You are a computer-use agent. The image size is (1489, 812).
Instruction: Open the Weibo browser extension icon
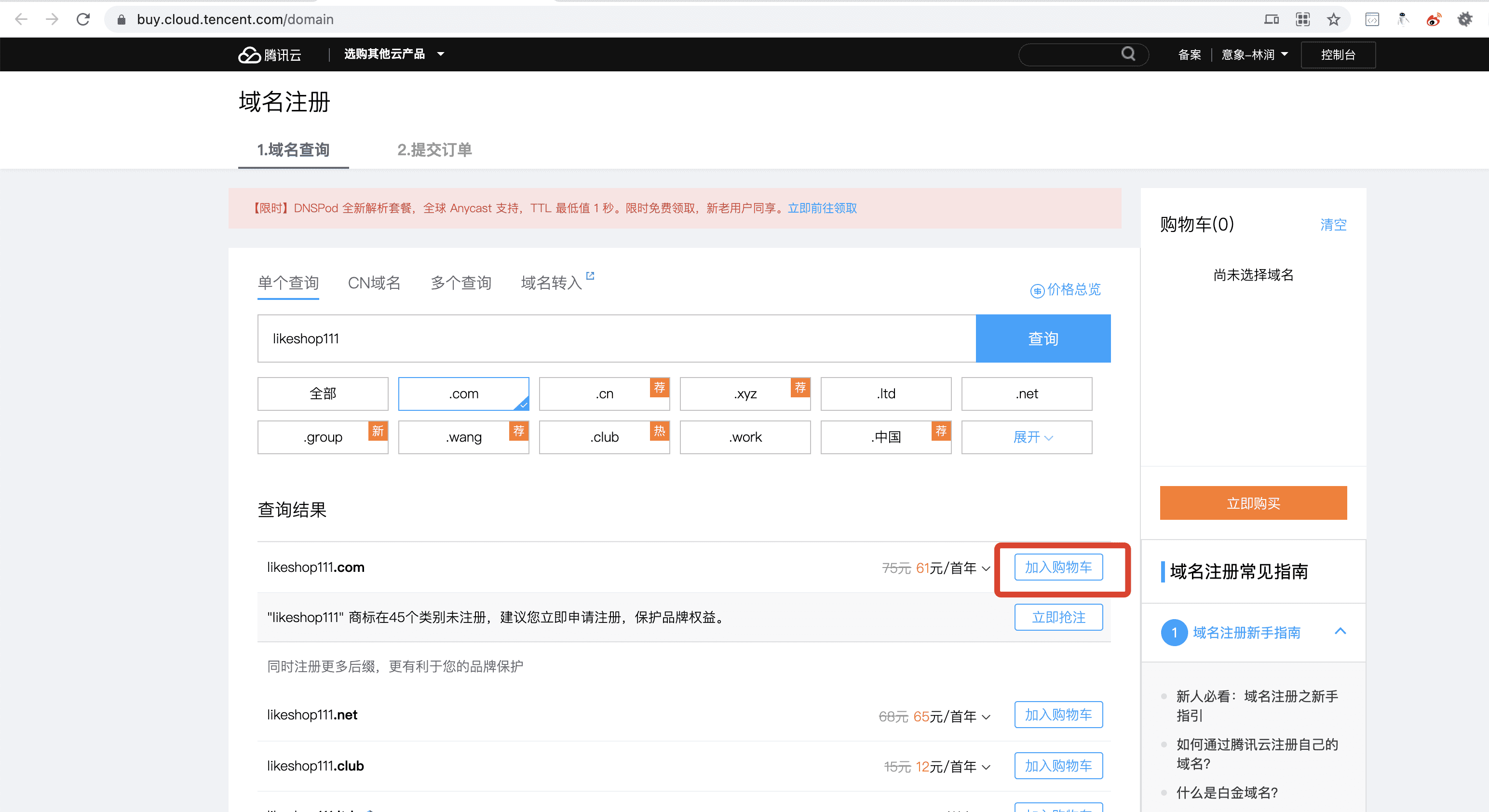click(x=1434, y=19)
